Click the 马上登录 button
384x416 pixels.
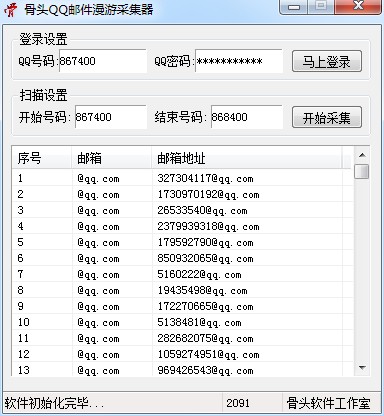(327, 61)
